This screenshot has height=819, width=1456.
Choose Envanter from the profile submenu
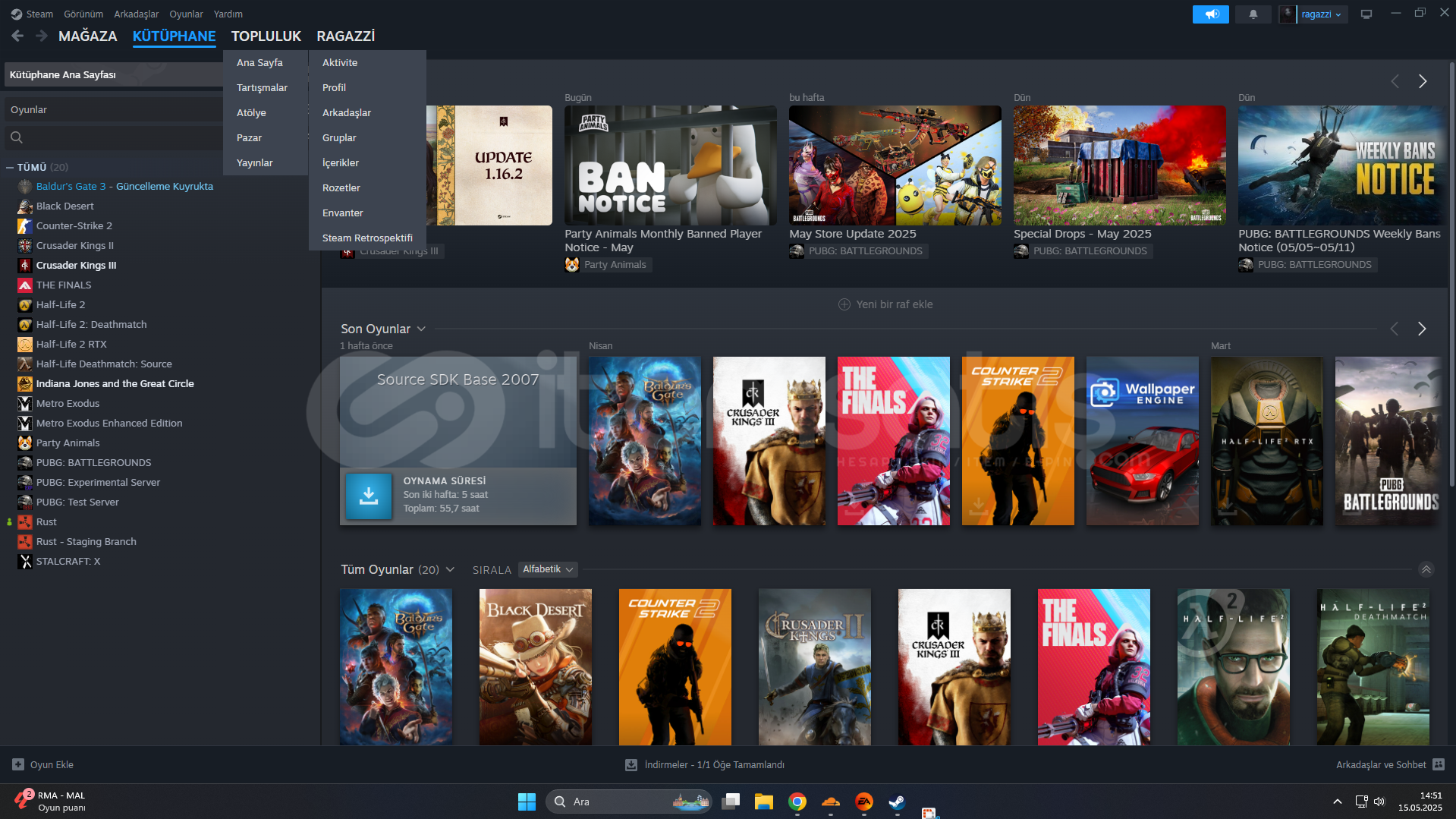click(343, 213)
